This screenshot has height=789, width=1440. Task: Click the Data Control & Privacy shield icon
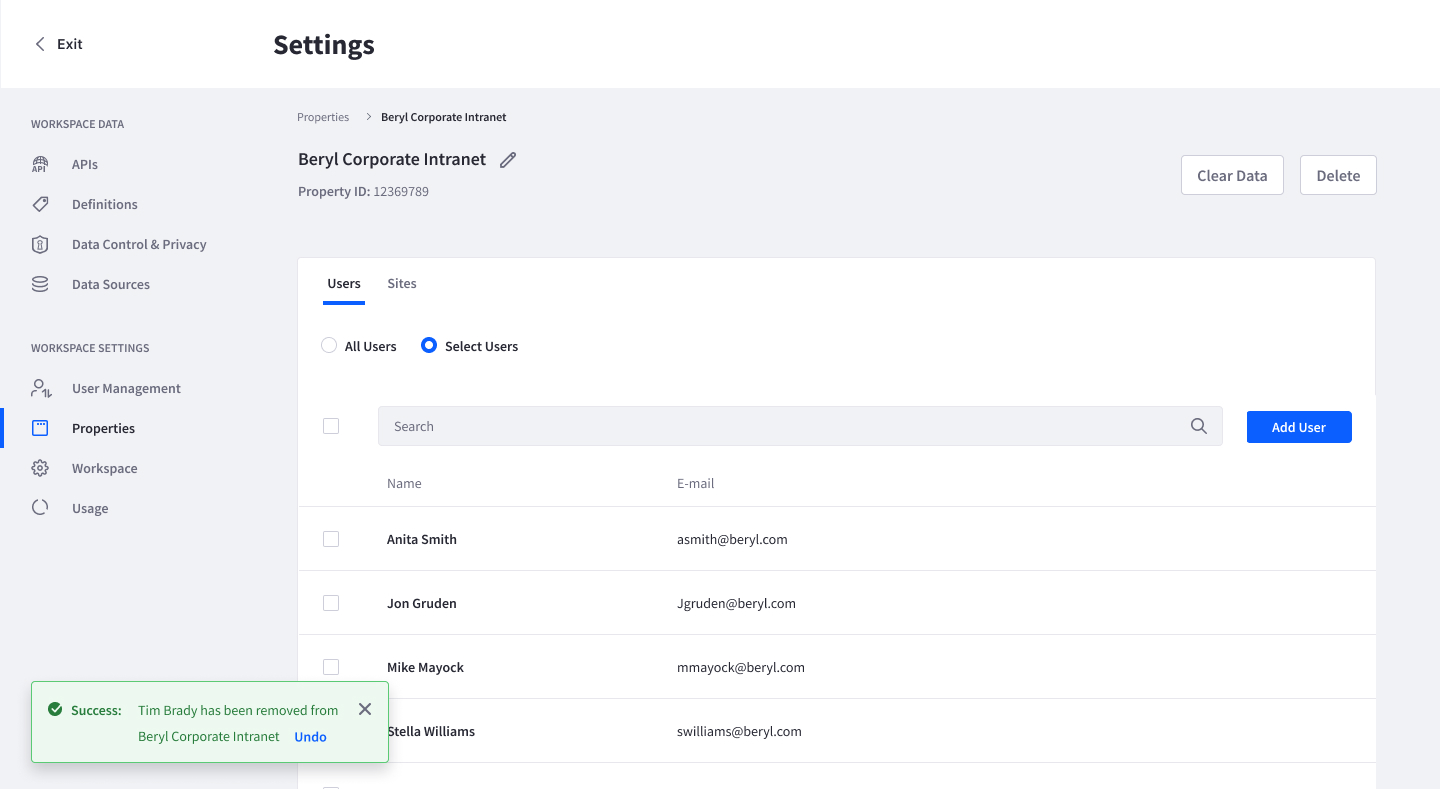[x=40, y=245]
